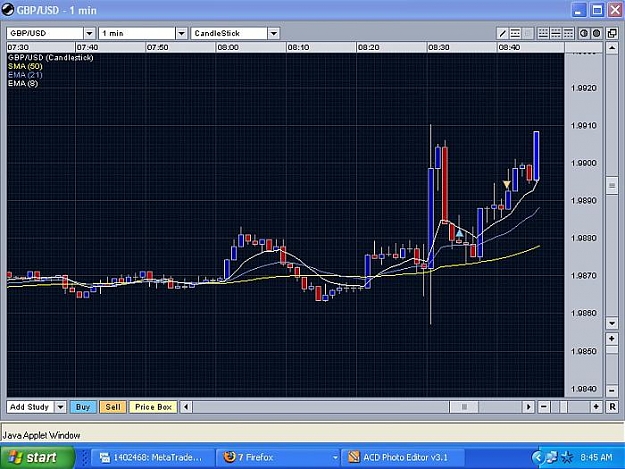The width and height of the screenshot is (625, 469).
Task: Click the horizontal zoom slider handle
Action: 563,407
